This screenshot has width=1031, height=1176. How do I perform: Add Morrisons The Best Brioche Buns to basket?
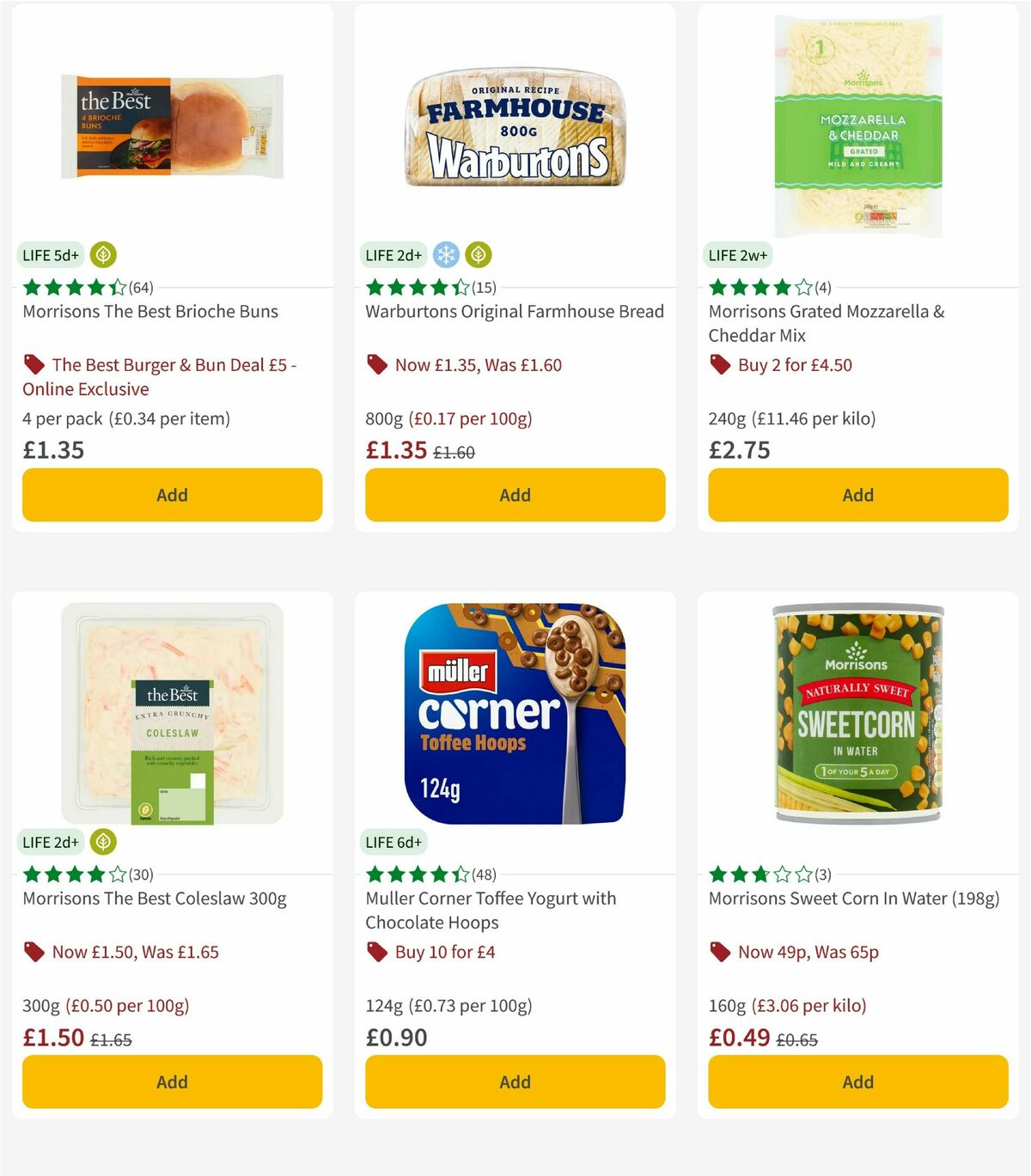pyautogui.click(x=172, y=495)
